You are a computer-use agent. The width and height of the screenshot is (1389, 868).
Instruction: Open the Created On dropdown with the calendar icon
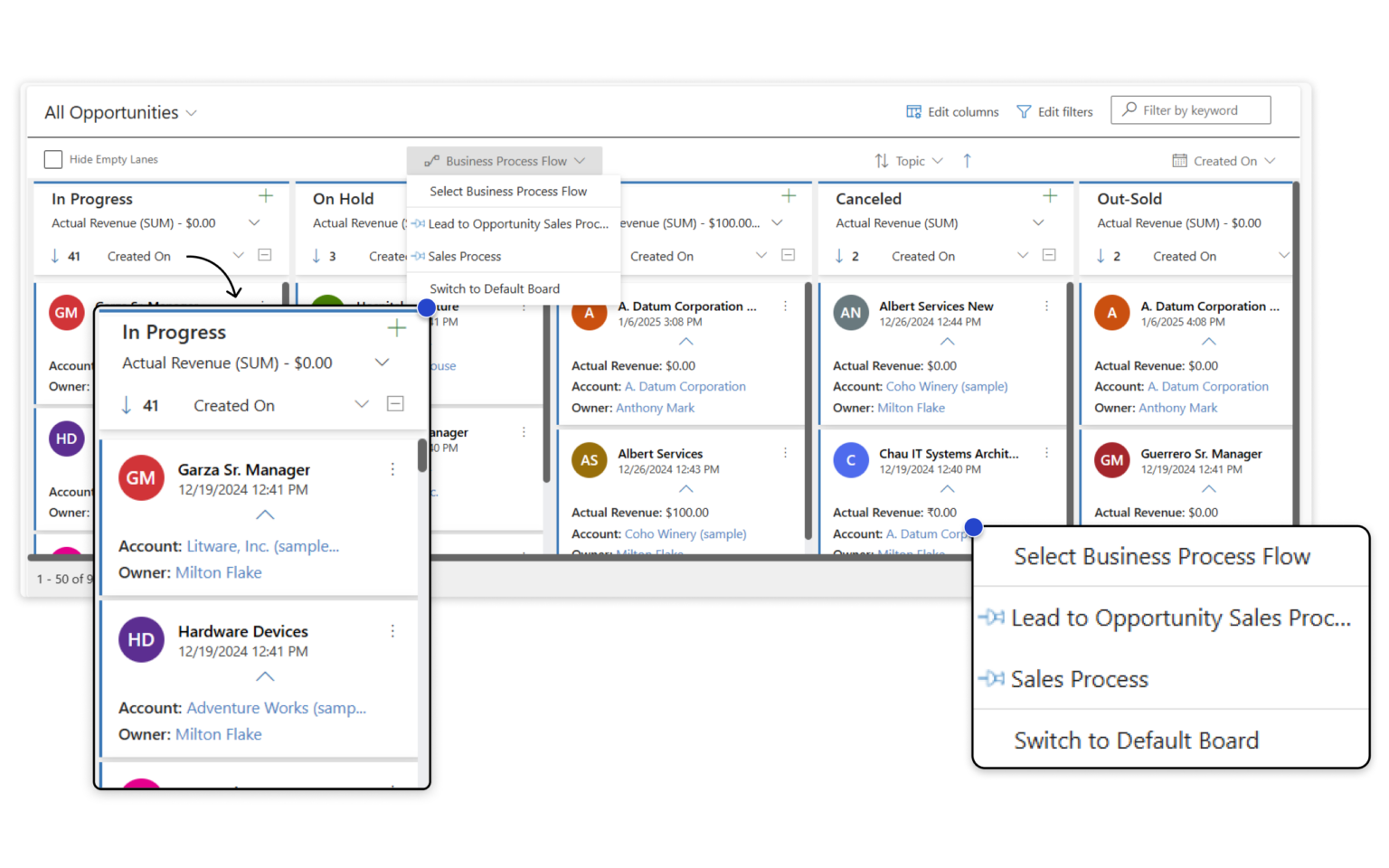point(1224,161)
